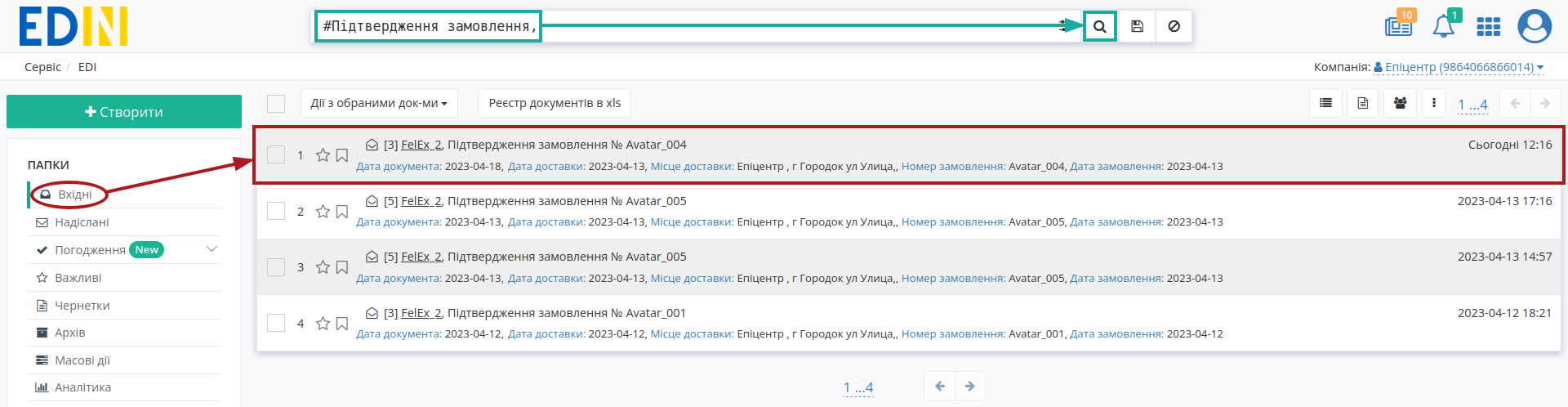The image size is (1568, 407).
Task: Go to previous page using the bottom arrow
Action: (x=940, y=386)
